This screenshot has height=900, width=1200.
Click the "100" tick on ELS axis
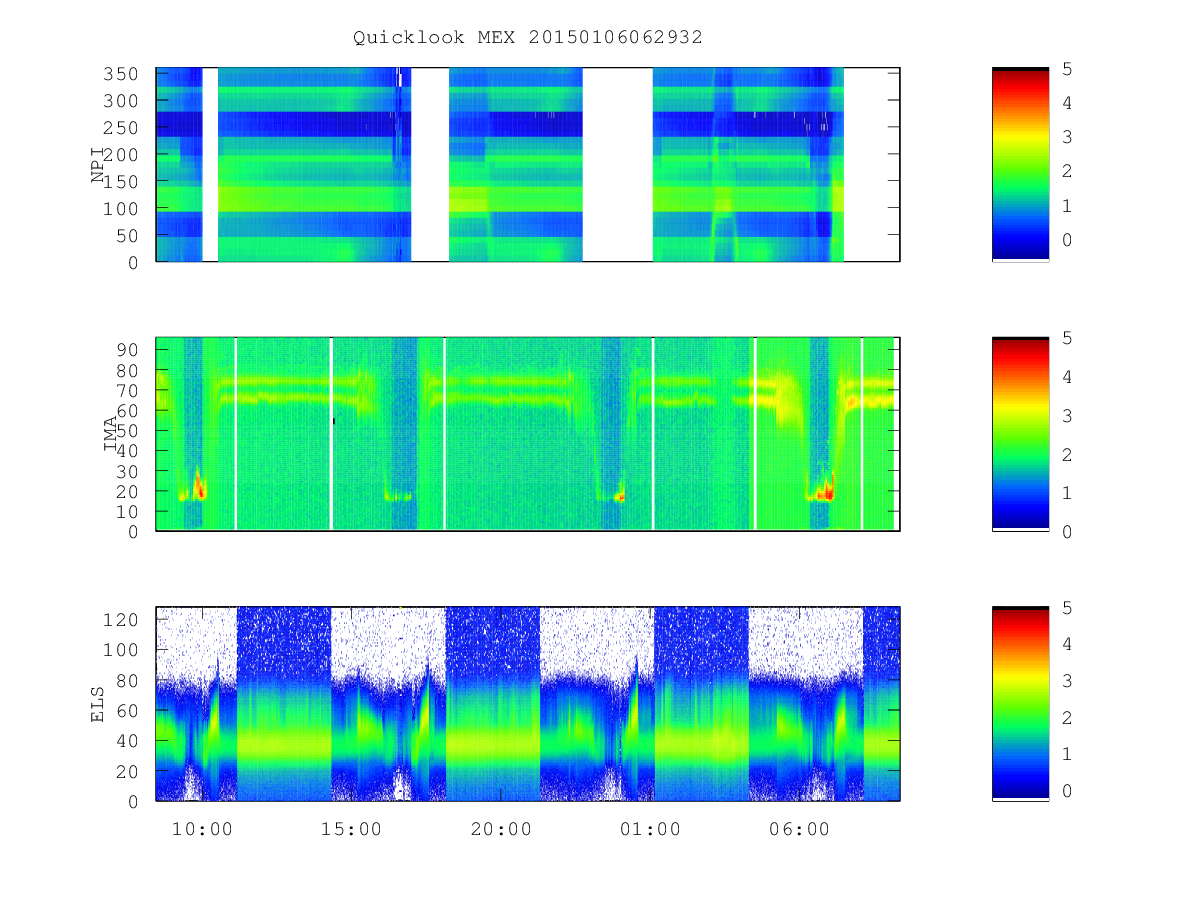[120, 650]
